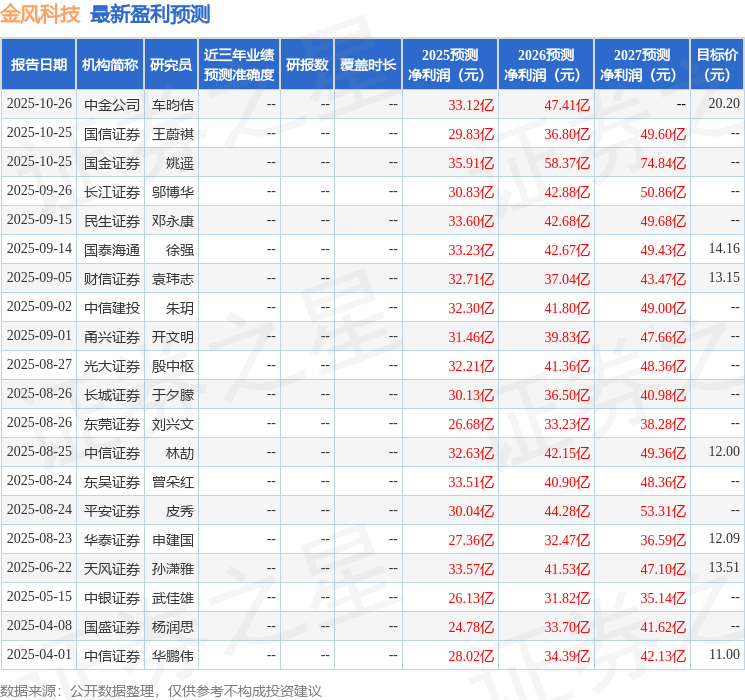
Task: Select the 机构简称 column header
Action: [110, 65]
